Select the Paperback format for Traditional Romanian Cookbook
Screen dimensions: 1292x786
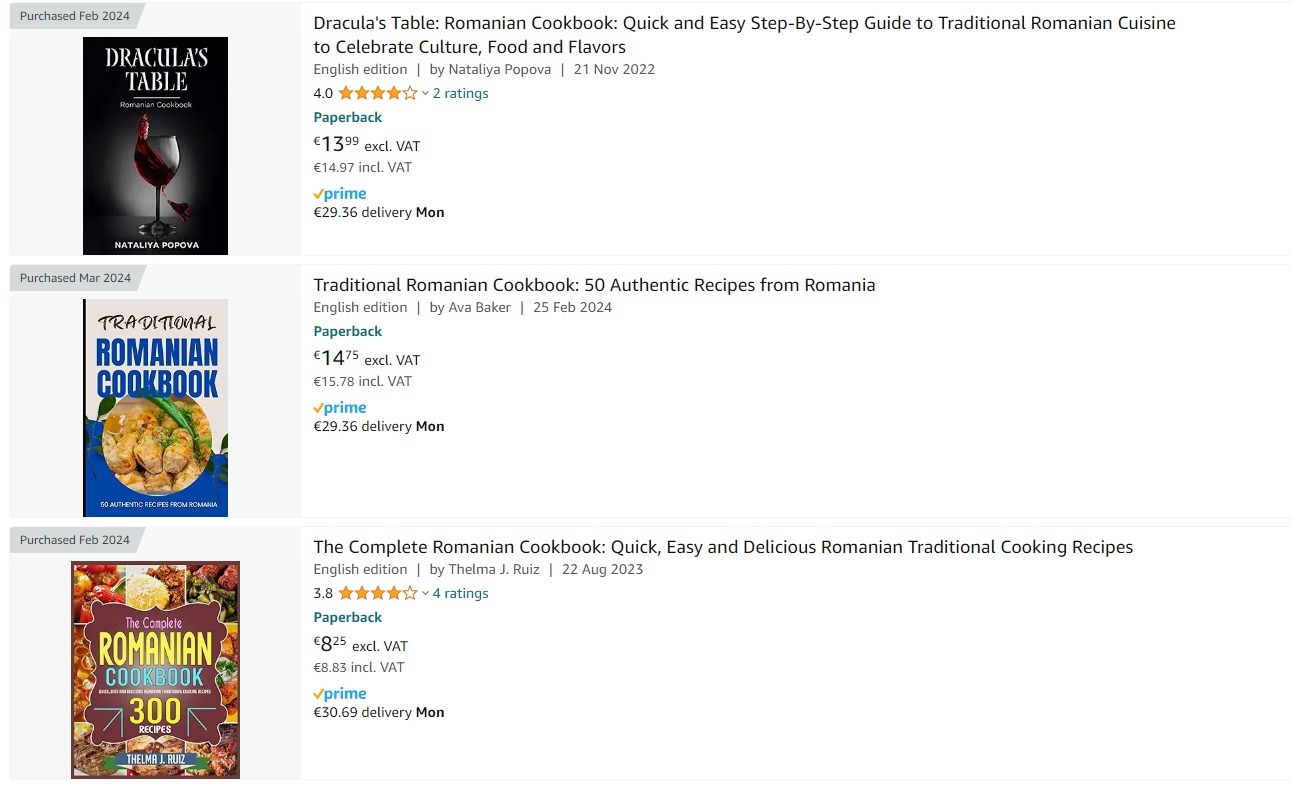pyautogui.click(x=347, y=330)
